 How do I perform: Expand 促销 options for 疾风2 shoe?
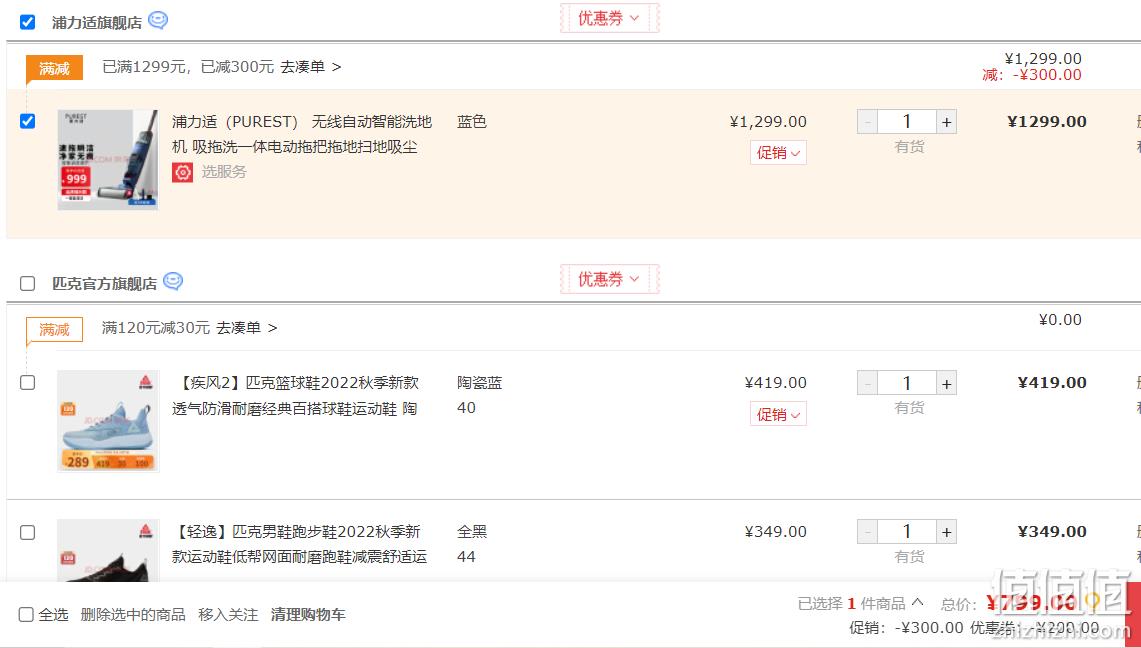click(778, 414)
